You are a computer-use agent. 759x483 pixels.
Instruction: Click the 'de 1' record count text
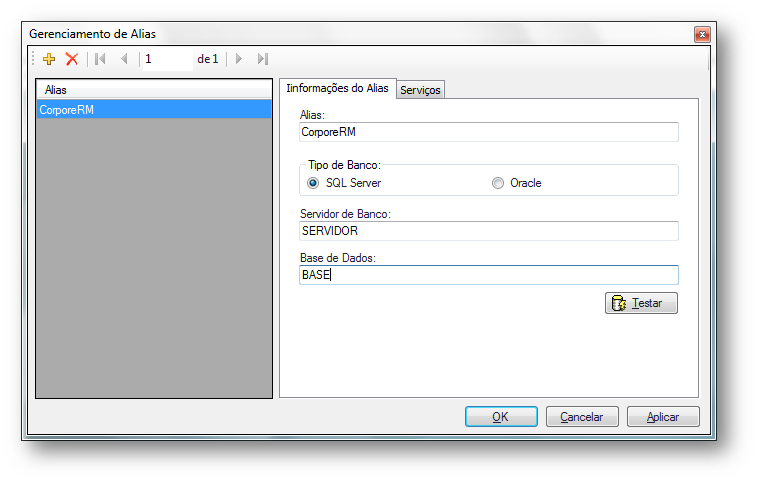pos(208,59)
